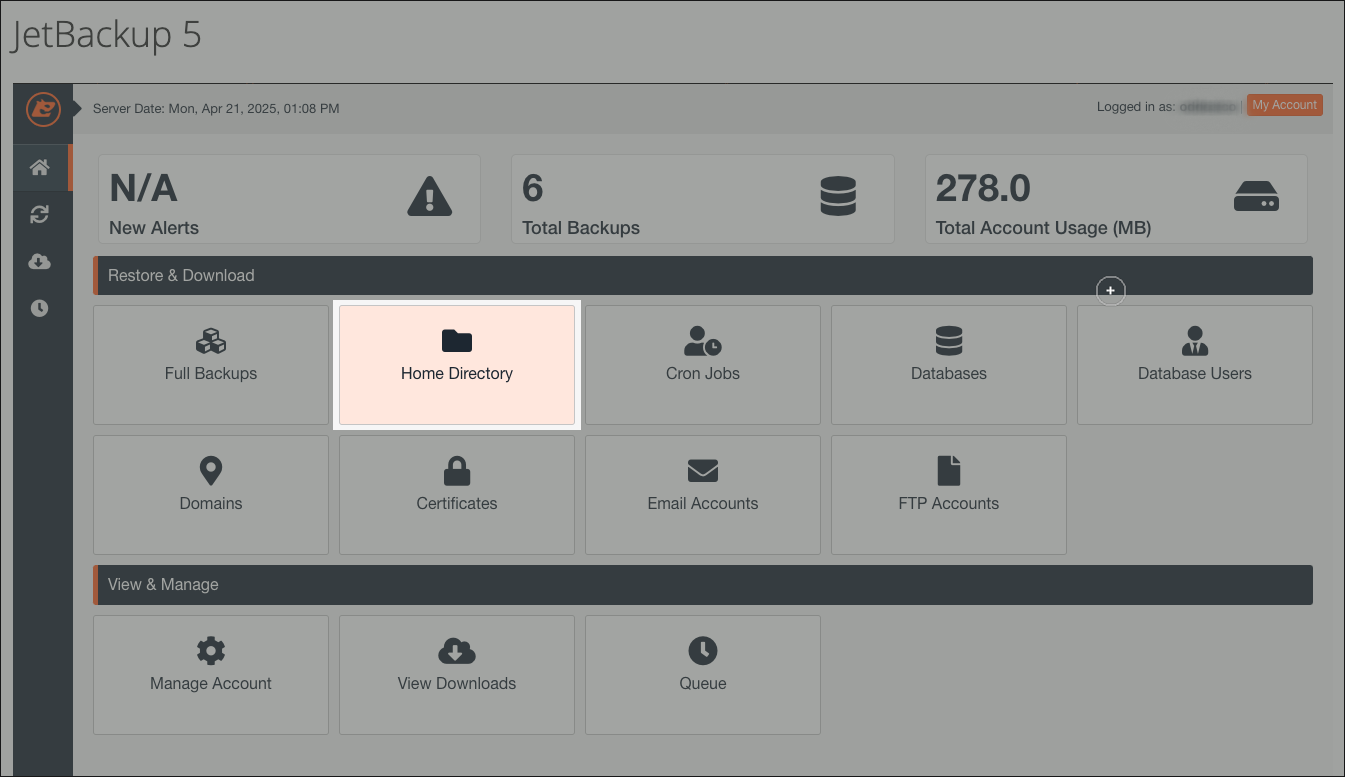
Task: Click the Logged in as text
Action: (x=1136, y=106)
